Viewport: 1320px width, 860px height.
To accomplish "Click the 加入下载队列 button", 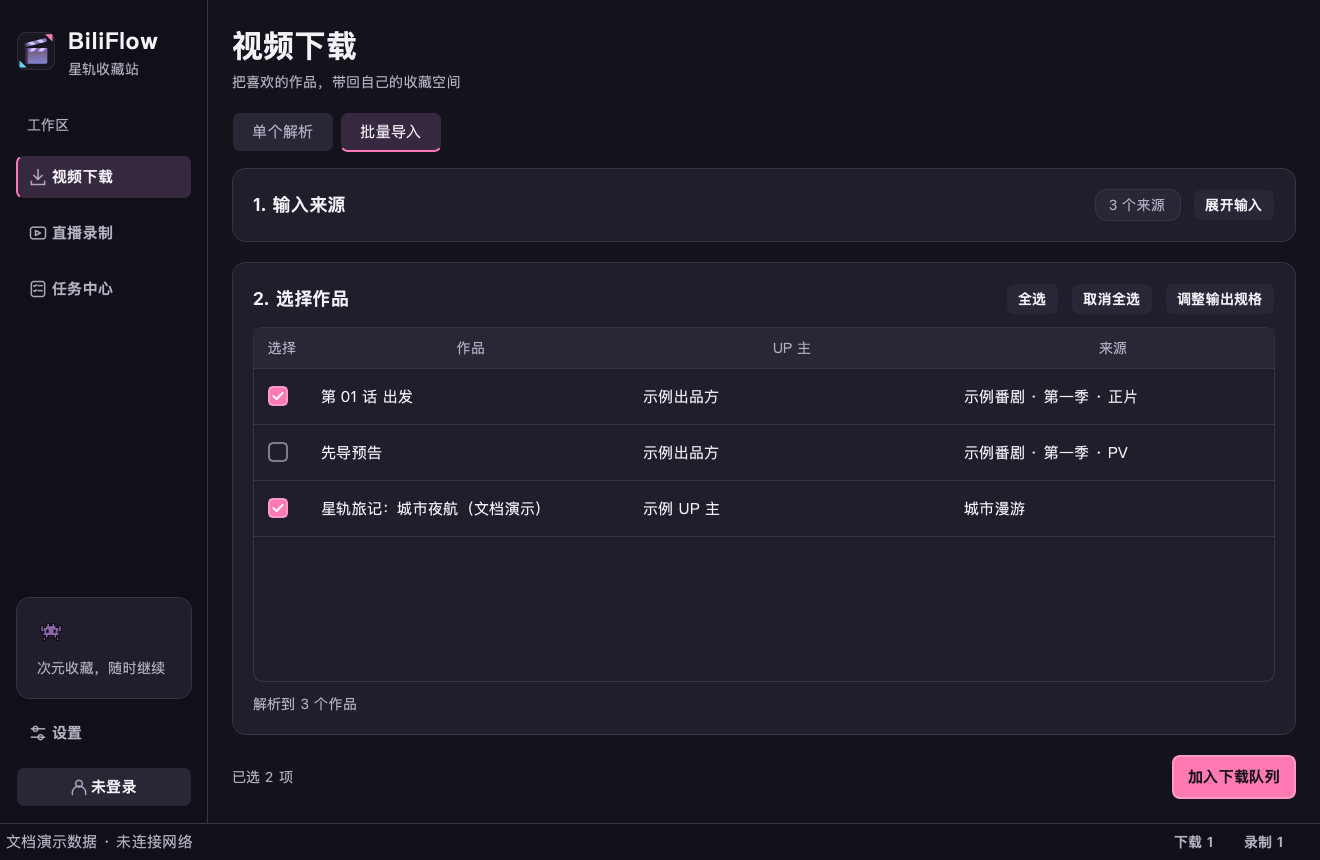I will (1234, 777).
